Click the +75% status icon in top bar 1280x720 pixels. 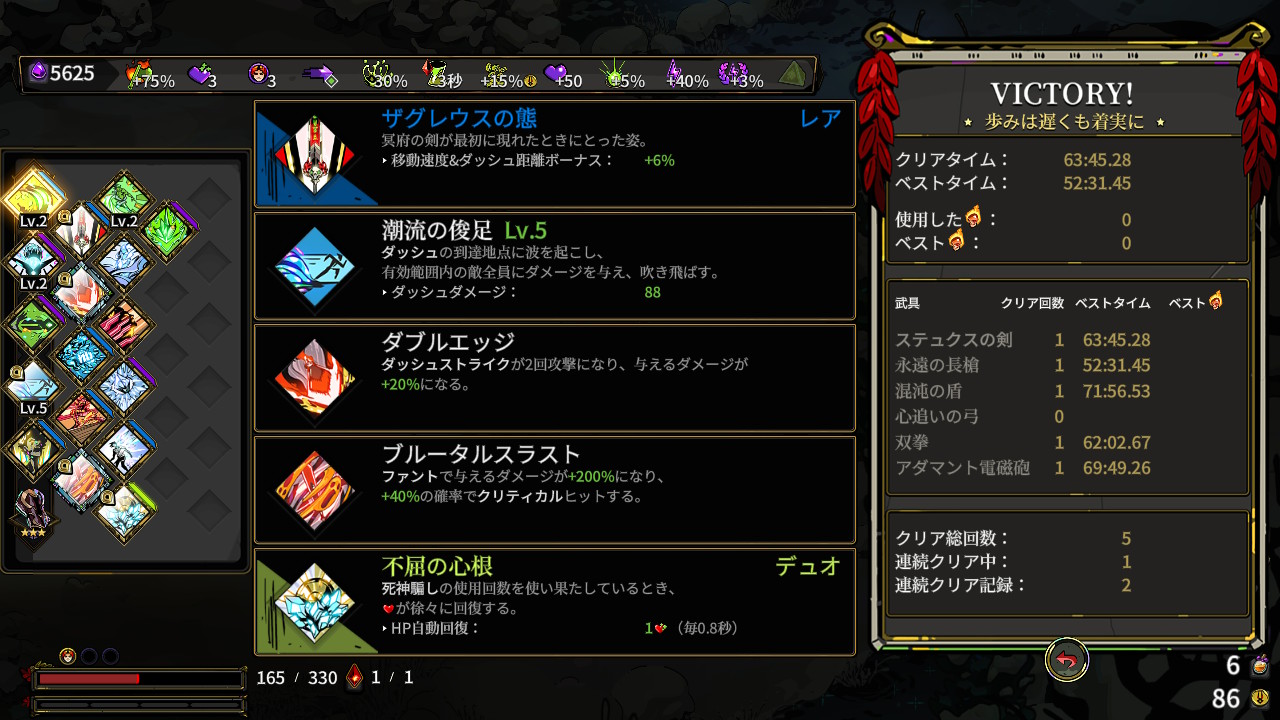tap(150, 75)
